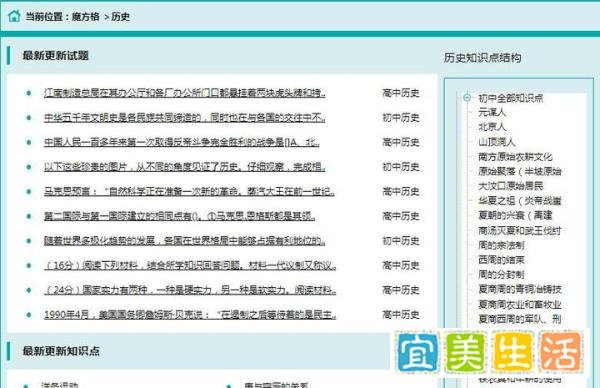Screen dimensions: 600x388
Task: Select 夏朝的兴衰 tree item
Action: pyautogui.click(x=515, y=215)
